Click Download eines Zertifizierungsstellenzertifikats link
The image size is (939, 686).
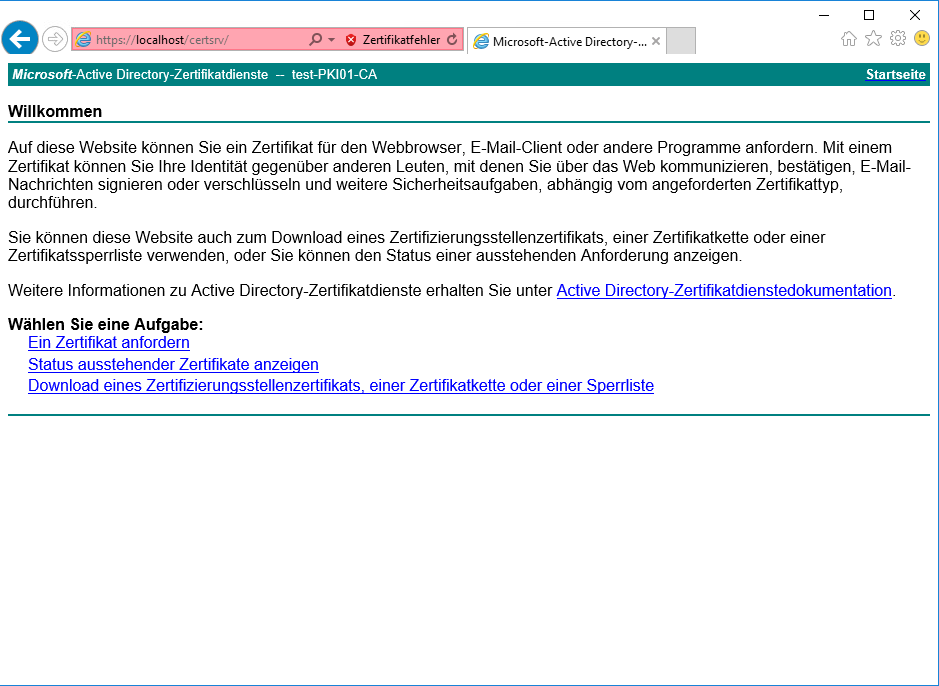340,386
